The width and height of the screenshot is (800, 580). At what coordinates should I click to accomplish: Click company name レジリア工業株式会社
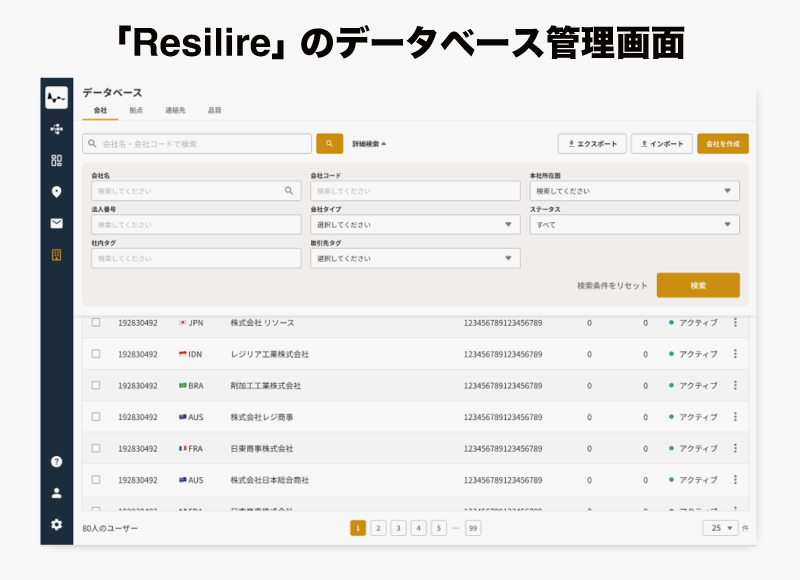coord(270,354)
